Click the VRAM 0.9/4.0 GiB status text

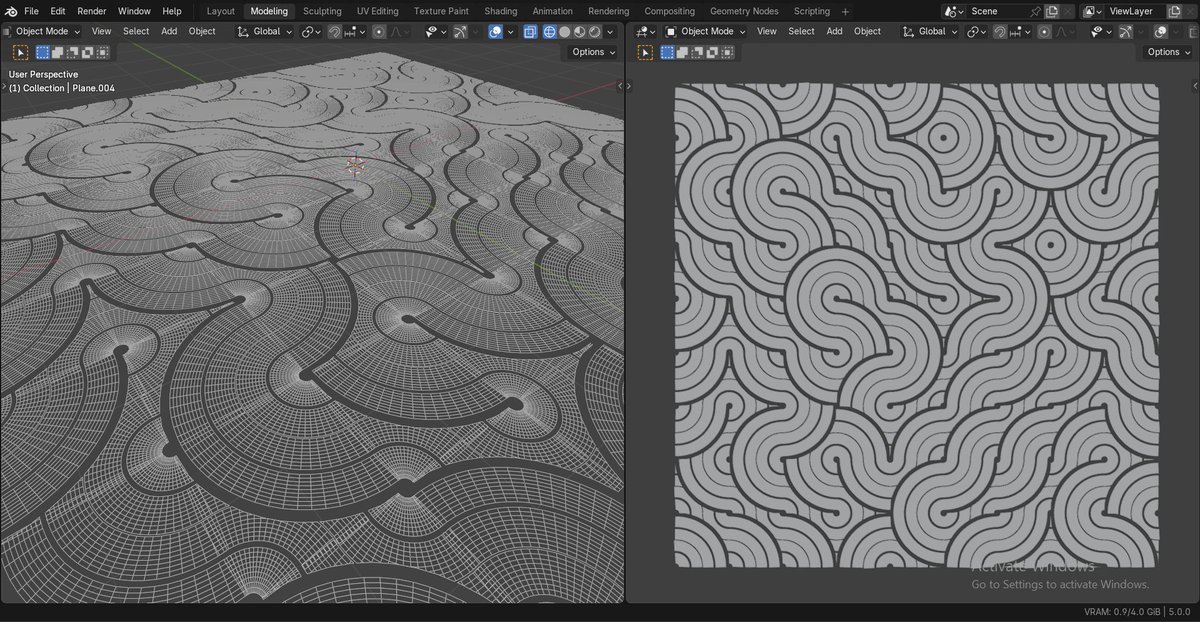click(x=1121, y=612)
